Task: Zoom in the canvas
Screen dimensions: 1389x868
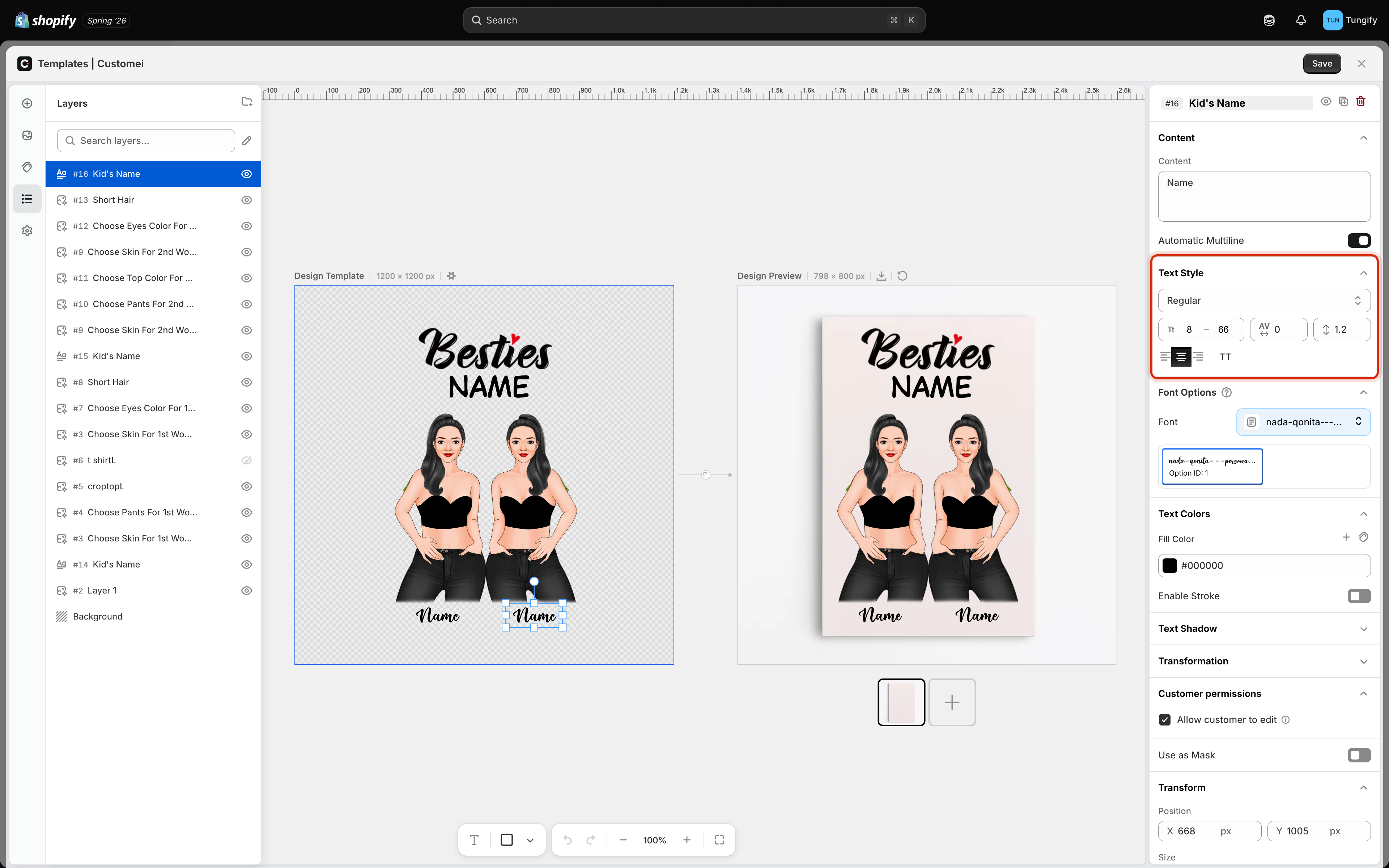Action: [x=687, y=840]
